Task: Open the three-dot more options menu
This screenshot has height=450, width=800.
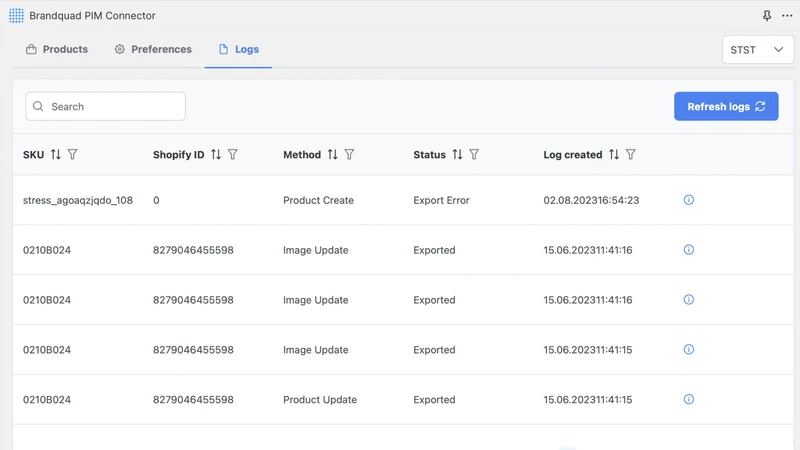Action: pyautogui.click(x=787, y=16)
